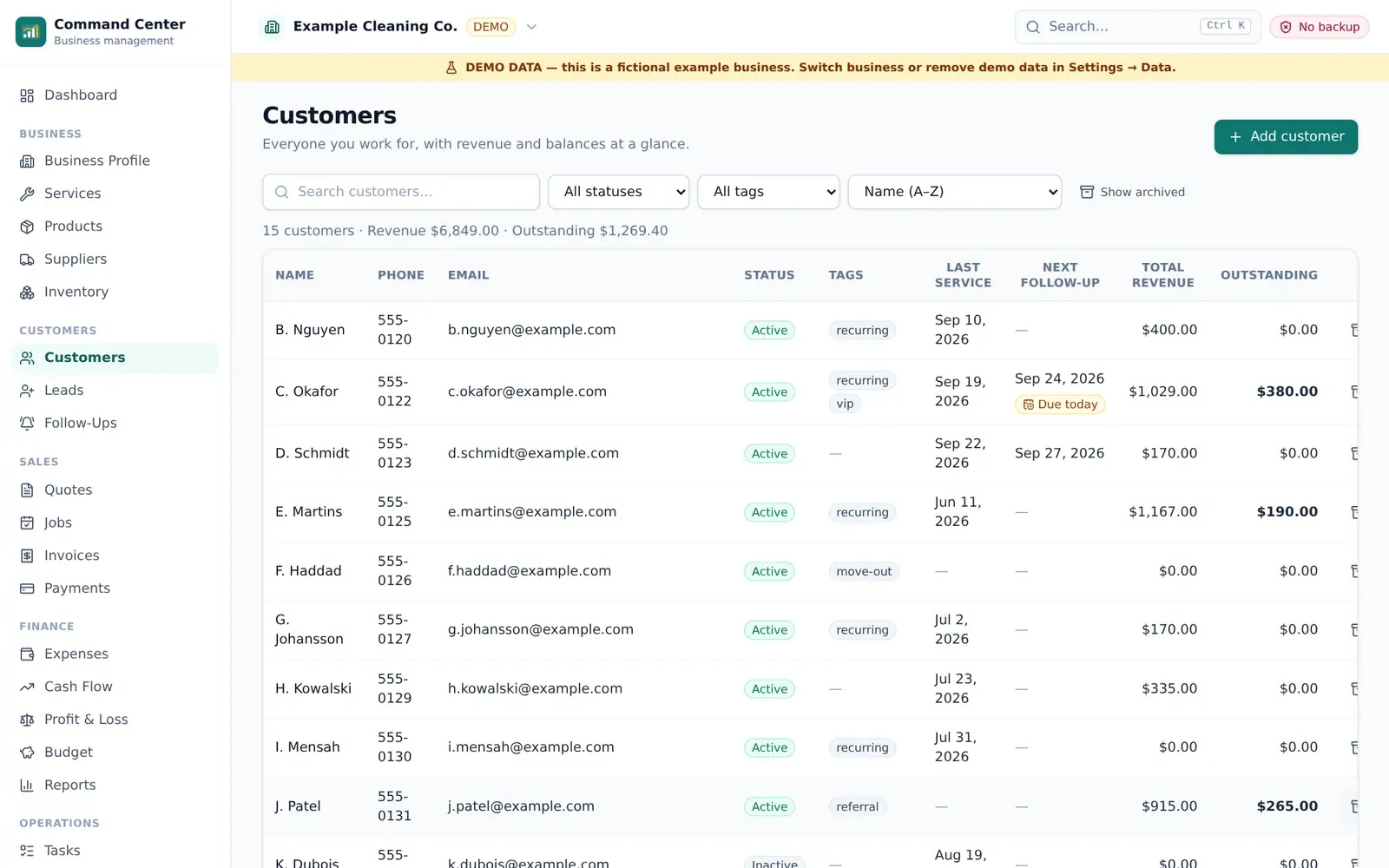
Task: Click the Products box icon
Action: (27, 227)
